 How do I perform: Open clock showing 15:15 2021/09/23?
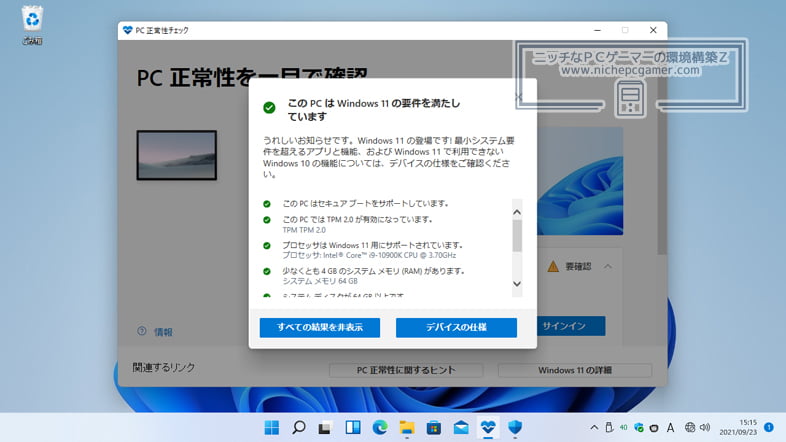(x=739, y=427)
